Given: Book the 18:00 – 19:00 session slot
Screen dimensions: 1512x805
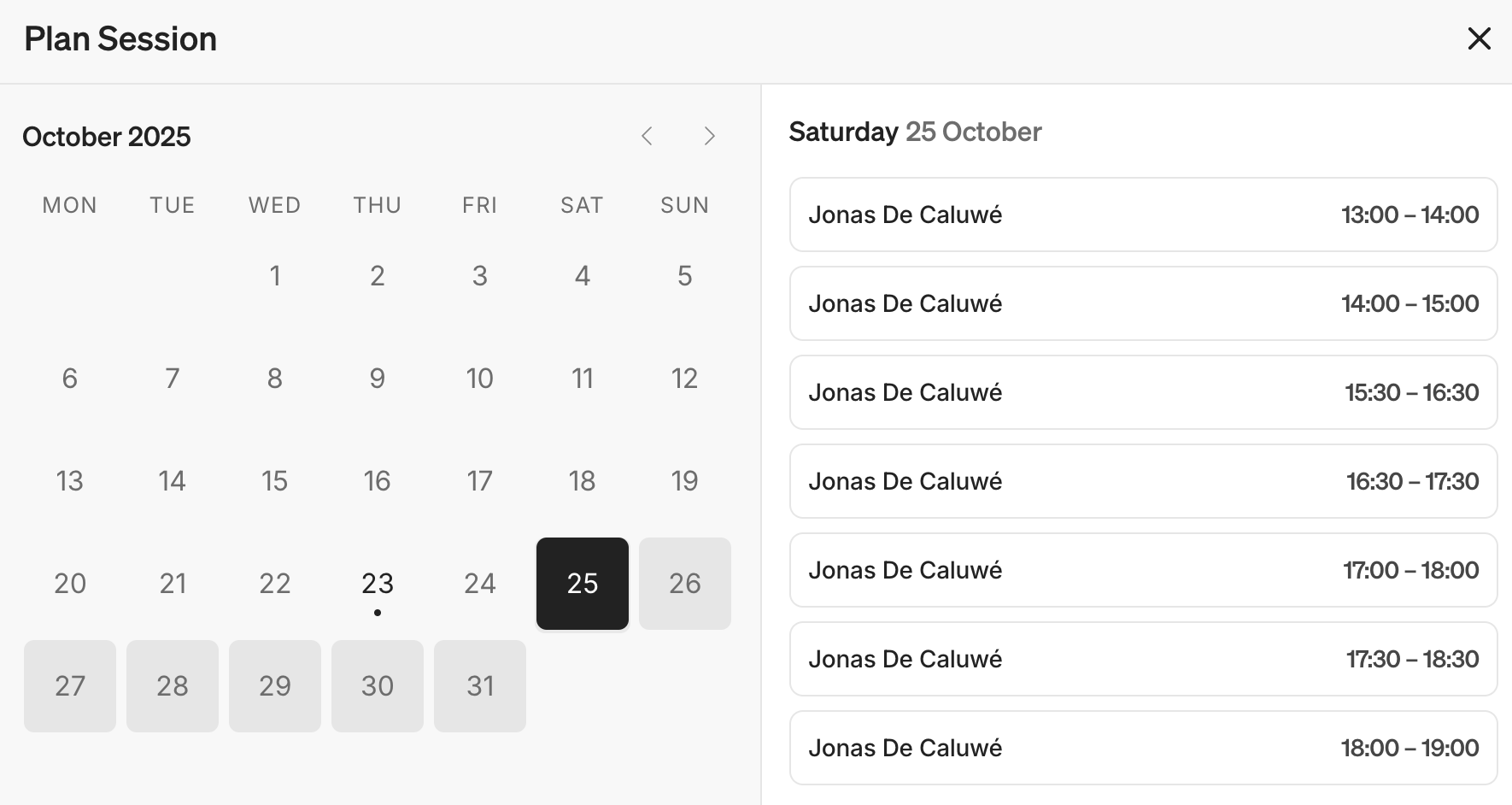Looking at the screenshot, I should coord(1143,748).
